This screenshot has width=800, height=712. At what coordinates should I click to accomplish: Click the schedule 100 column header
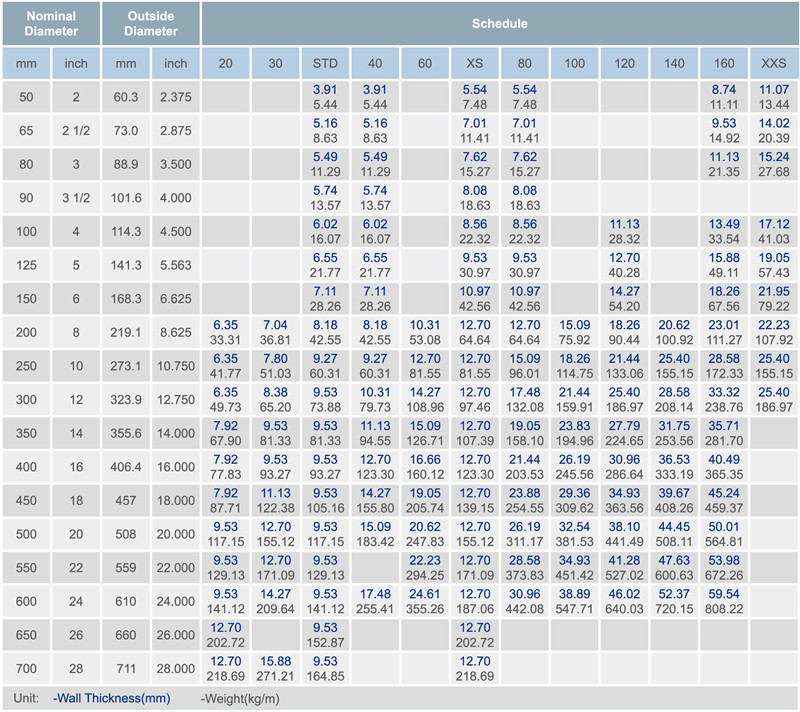[x=574, y=63]
